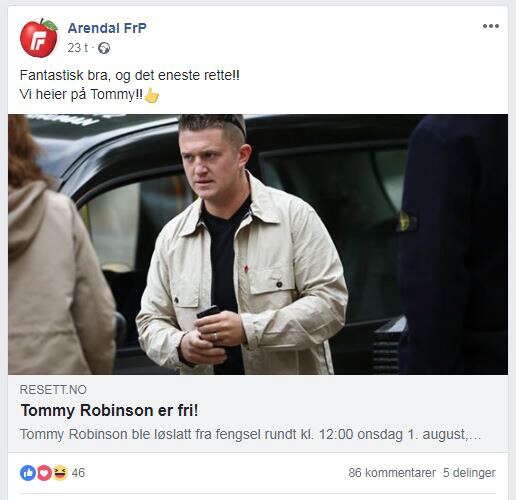Click the 'Vi heier på Tommy!!' text line

81,94
